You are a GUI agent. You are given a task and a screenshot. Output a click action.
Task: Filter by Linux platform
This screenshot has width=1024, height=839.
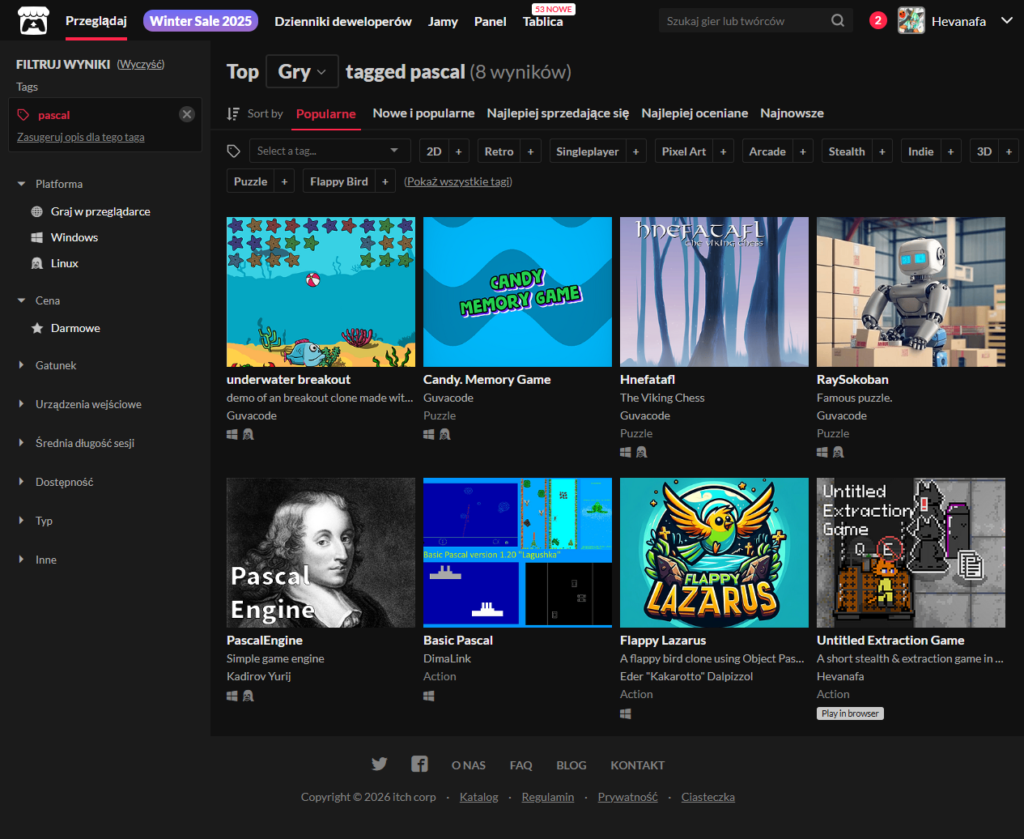pos(64,264)
